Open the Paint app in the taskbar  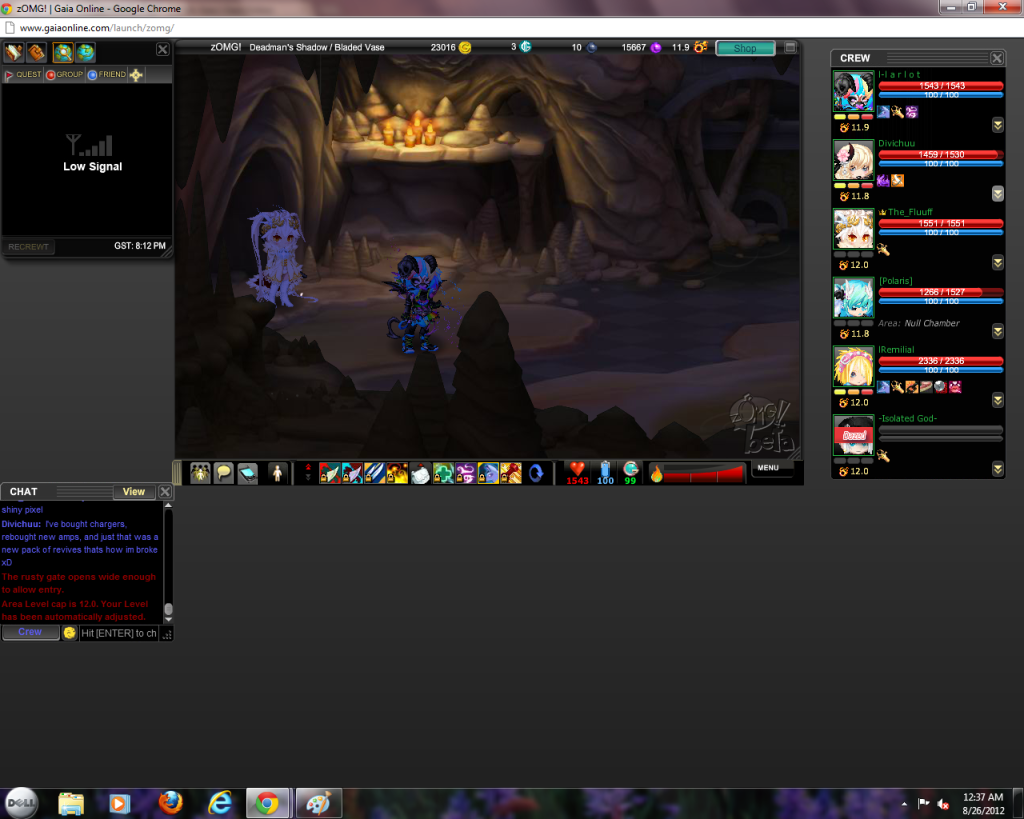[319, 803]
